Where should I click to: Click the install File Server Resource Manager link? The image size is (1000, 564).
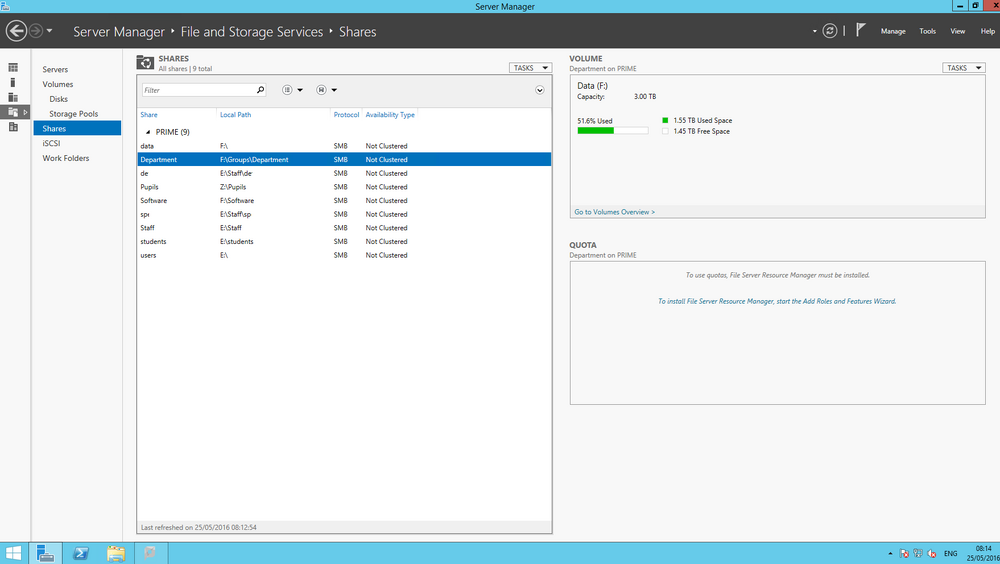(777, 301)
